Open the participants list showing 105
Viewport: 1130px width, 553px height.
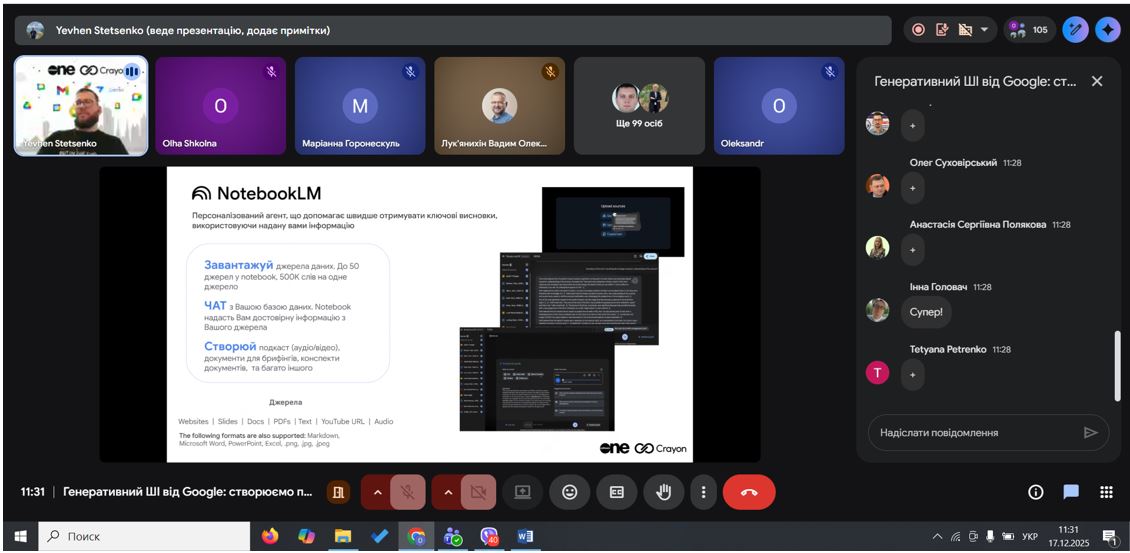point(1029,30)
